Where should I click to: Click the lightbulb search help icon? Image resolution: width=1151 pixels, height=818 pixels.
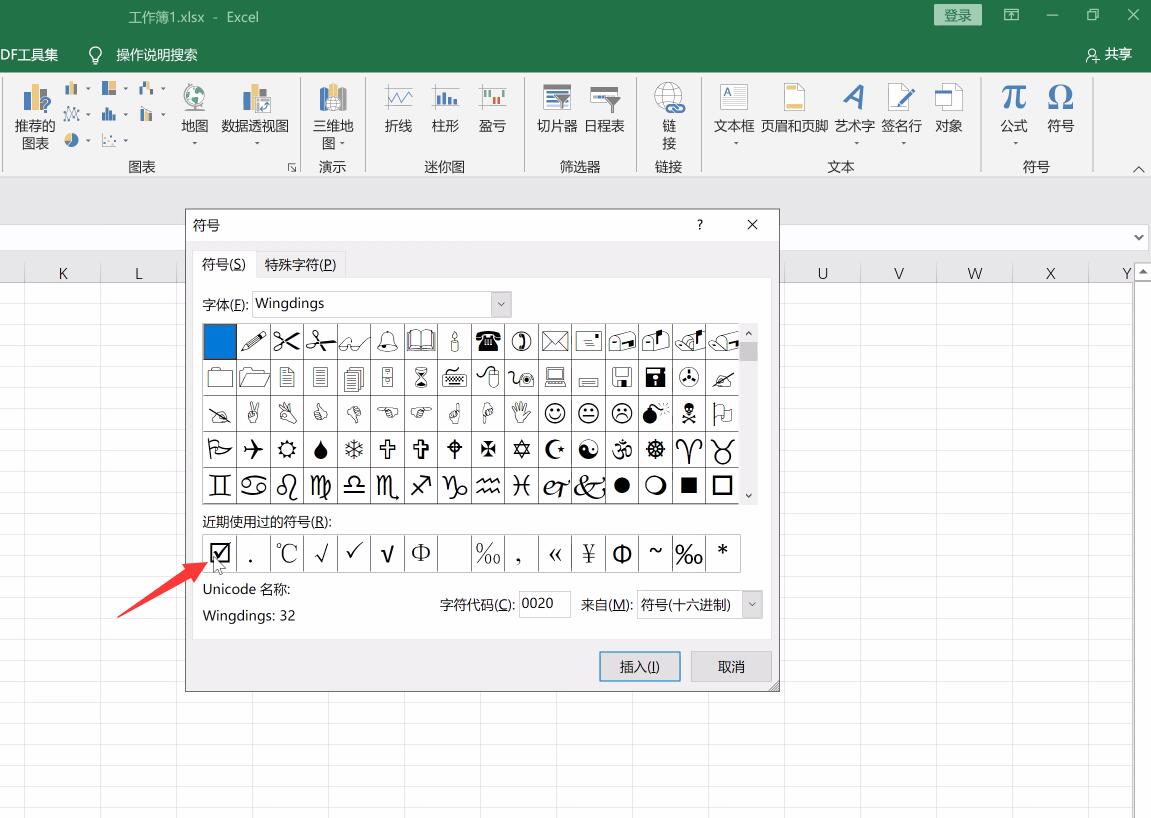[x=95, y=55]
